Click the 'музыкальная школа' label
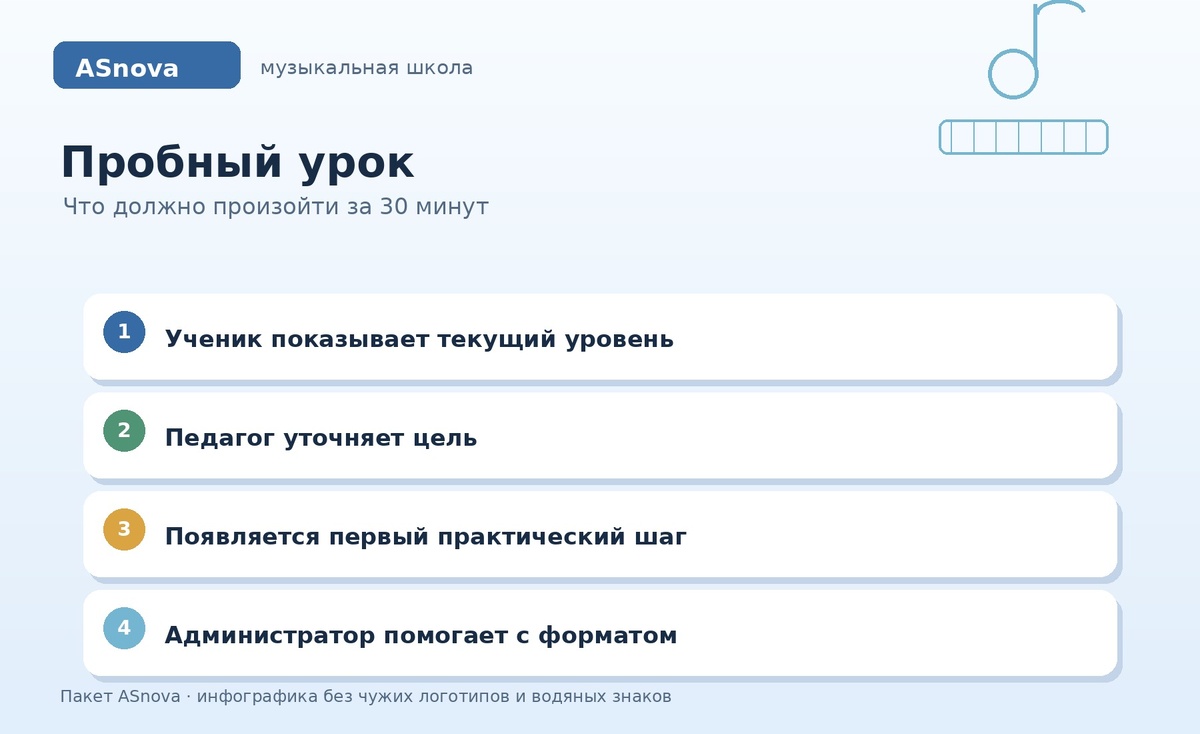The height and width of the screenshot is (734, 1200). click(367, 68)
